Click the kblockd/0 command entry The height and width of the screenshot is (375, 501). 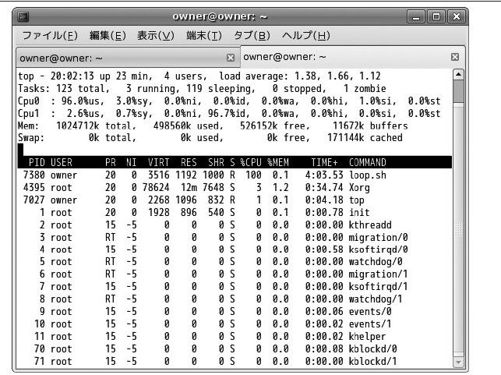tap(373, 349)
